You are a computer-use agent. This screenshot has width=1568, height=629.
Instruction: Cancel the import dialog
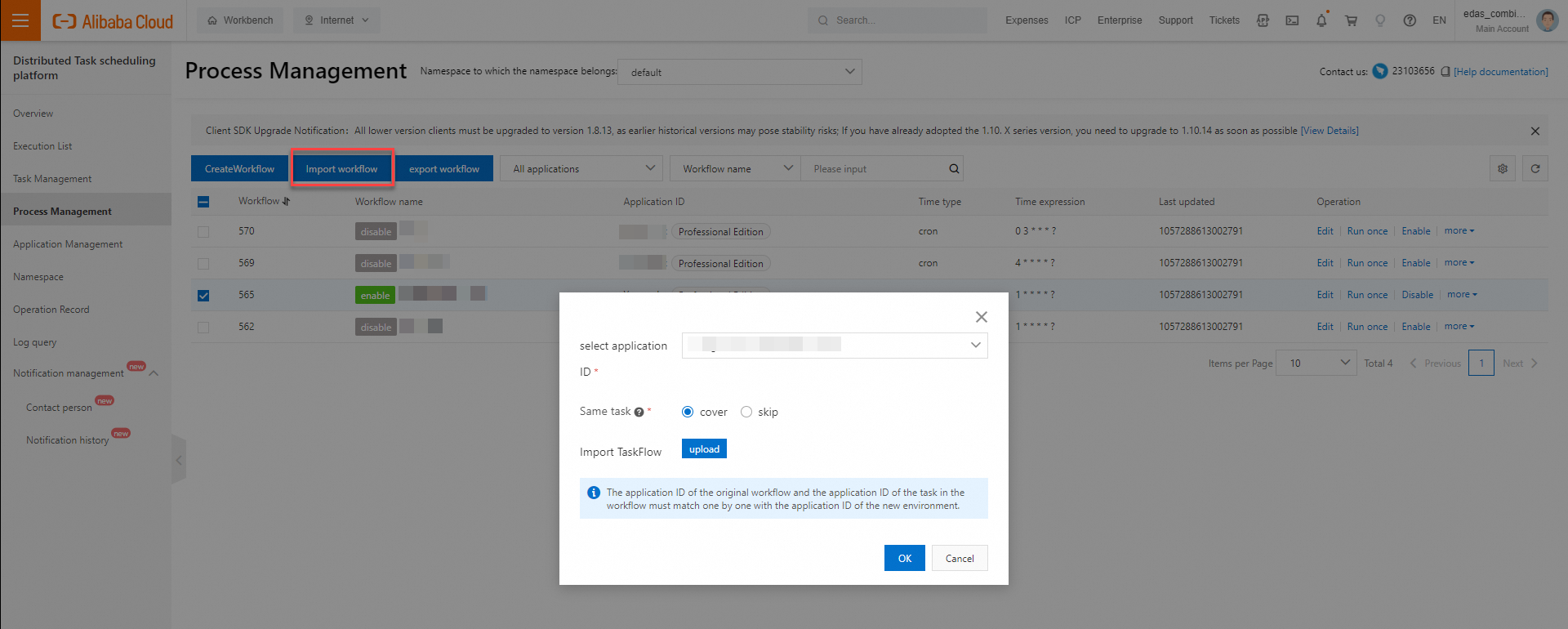(x=960, y=558)
